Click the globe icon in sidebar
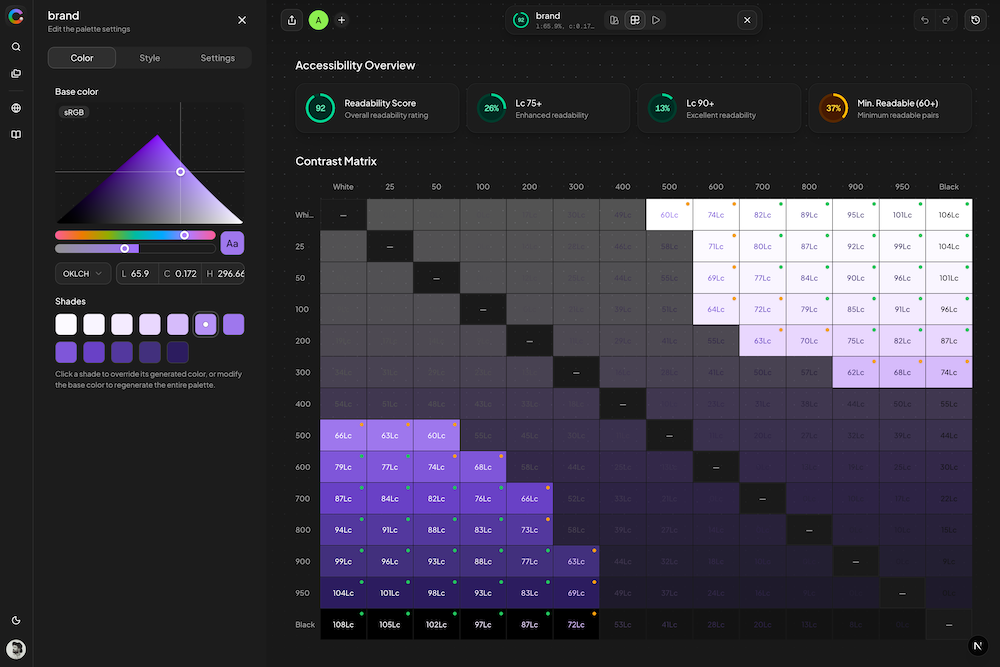 coord(16,108)
